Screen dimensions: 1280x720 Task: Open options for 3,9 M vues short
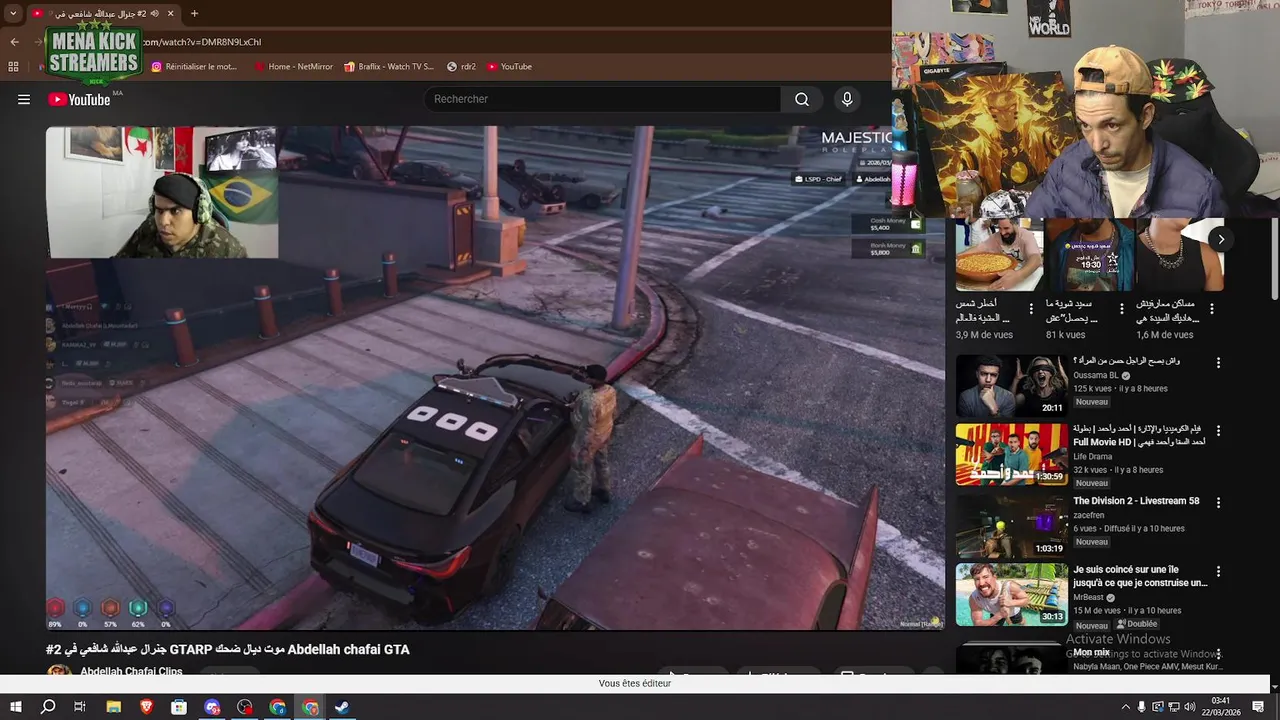tap(1031, 309)
